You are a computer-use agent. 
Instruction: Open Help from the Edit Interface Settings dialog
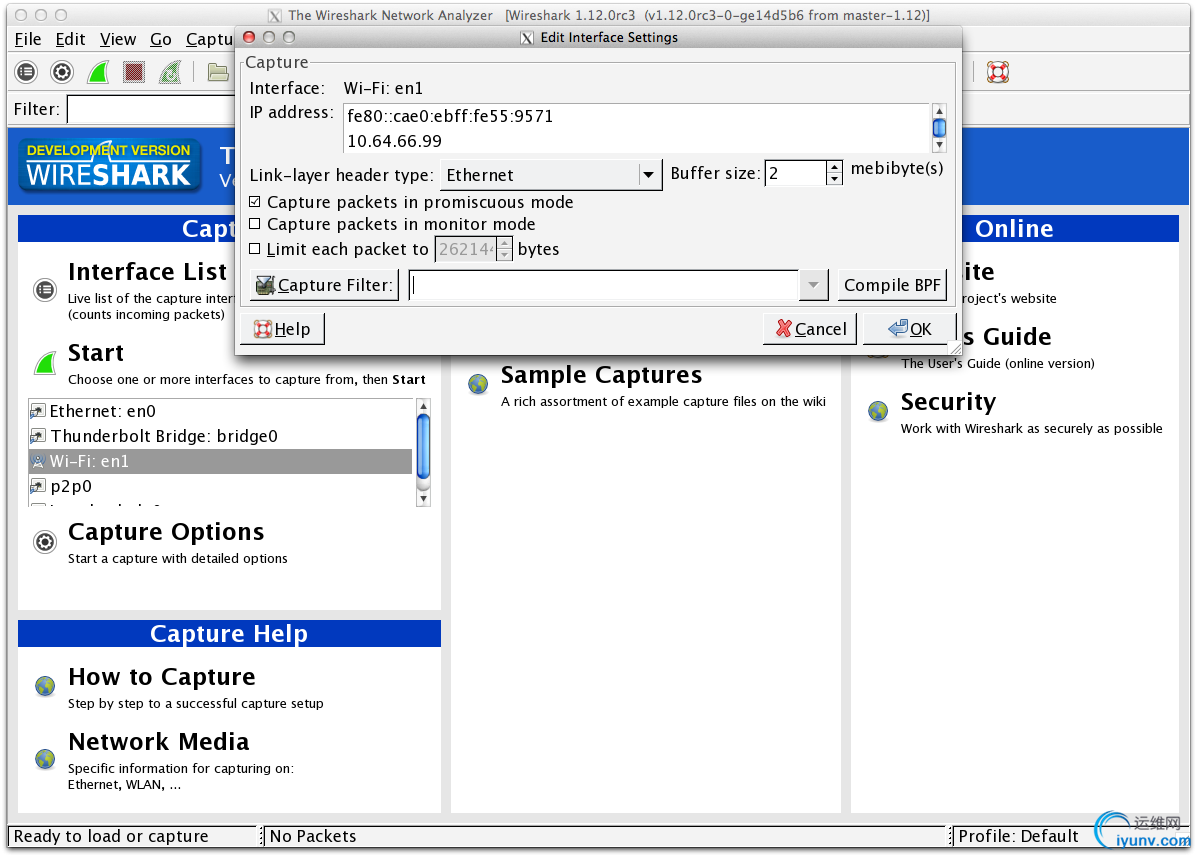(x=282, y=329)
